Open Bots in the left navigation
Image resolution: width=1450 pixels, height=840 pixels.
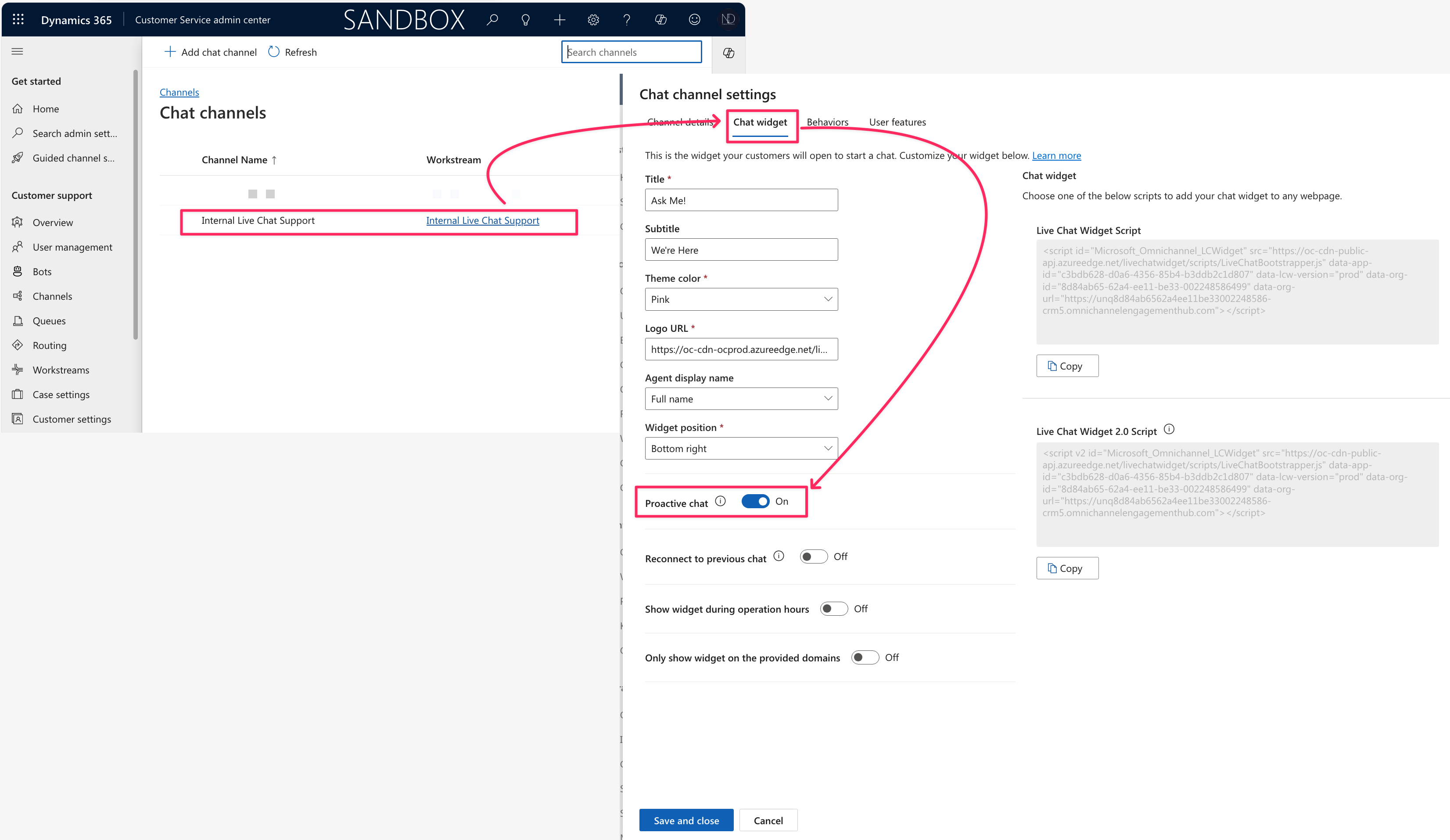(42, 272)
